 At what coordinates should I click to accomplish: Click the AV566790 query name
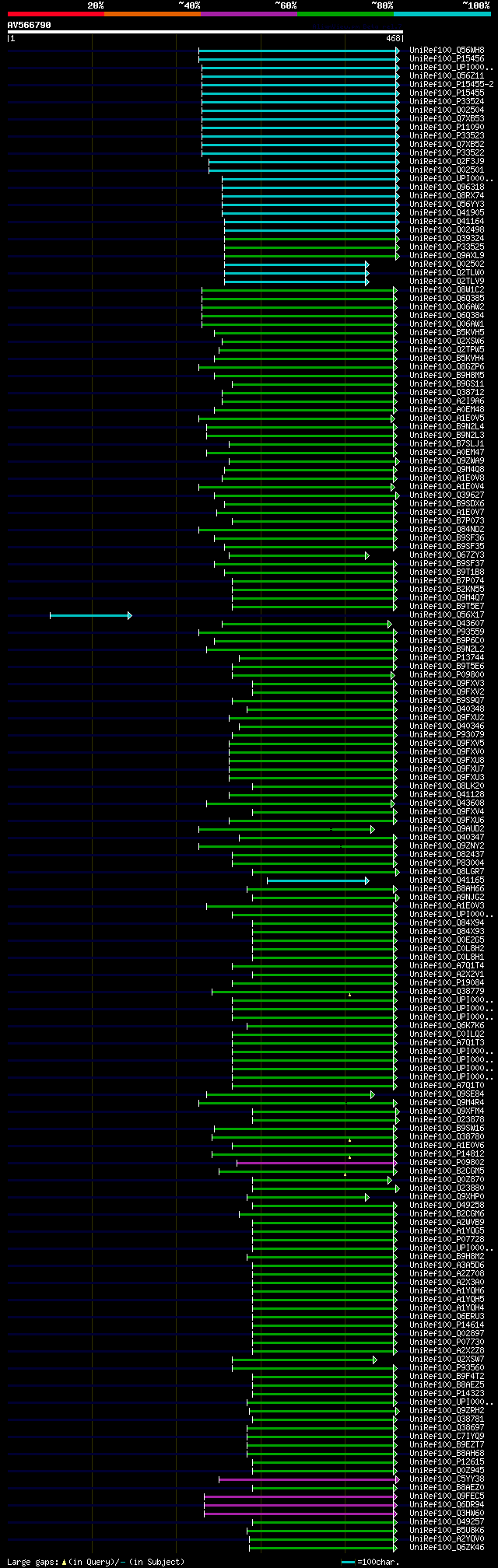[30, 25]
